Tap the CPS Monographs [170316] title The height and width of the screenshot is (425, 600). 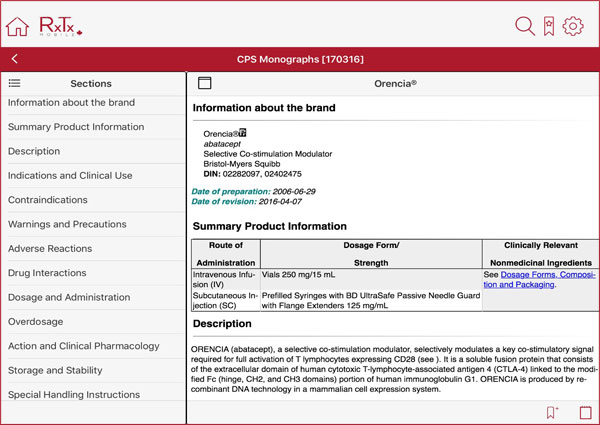click(300, 59)
